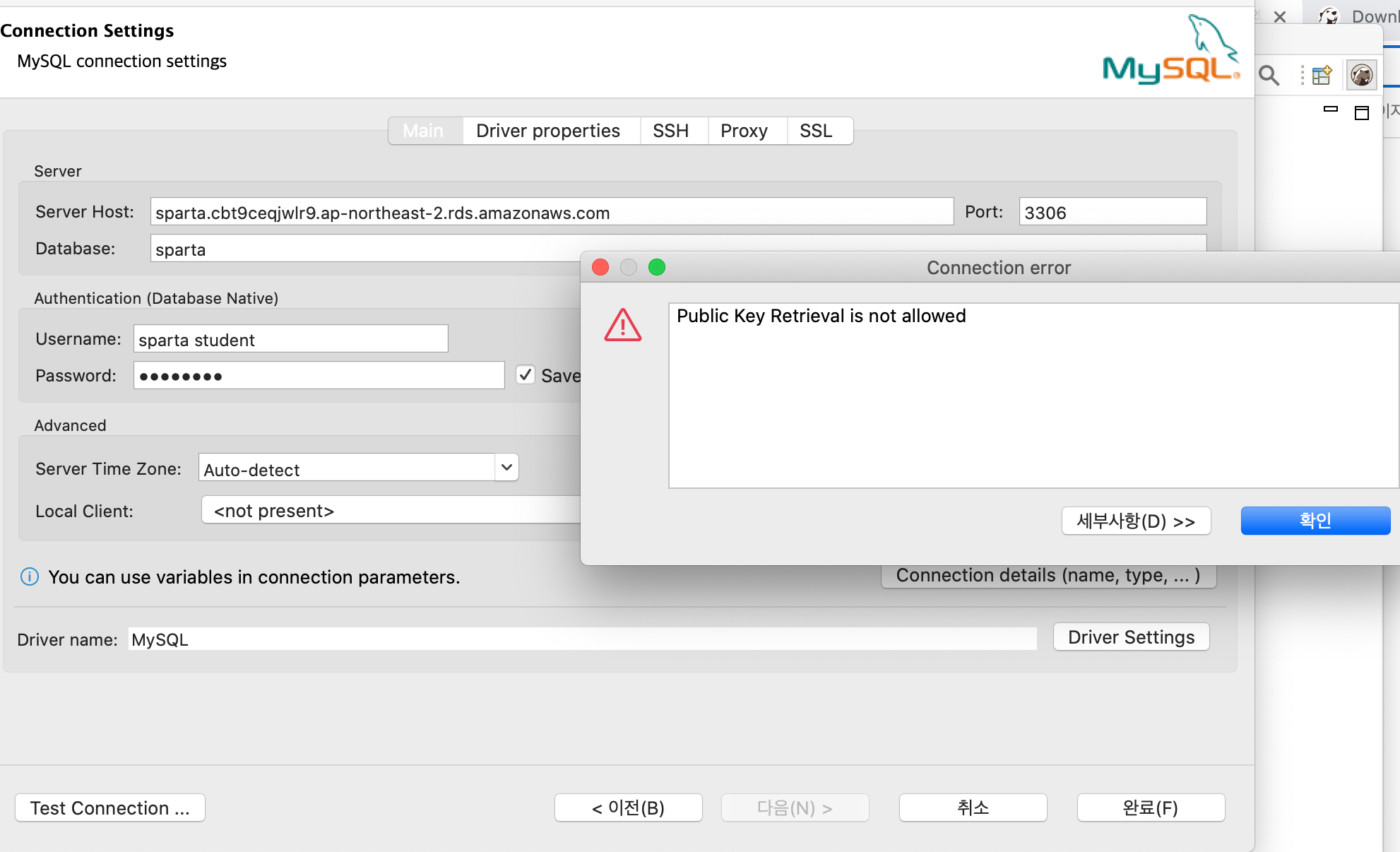Expand error details with the 세부사항(D) button

[x=1136, y=521]
